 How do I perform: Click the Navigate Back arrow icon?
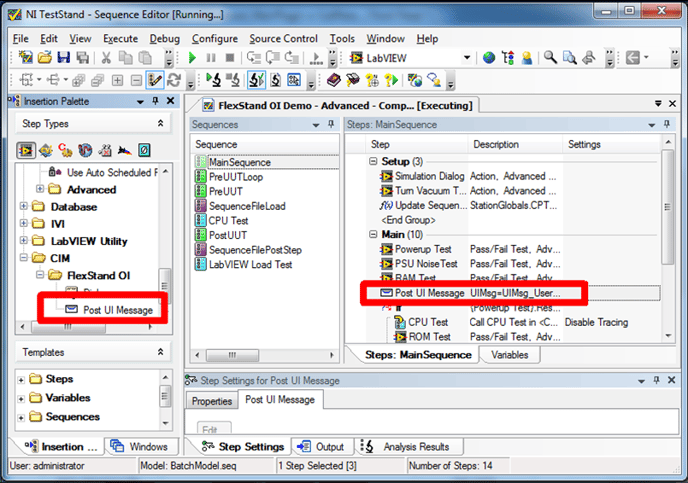tap(633, 57)
